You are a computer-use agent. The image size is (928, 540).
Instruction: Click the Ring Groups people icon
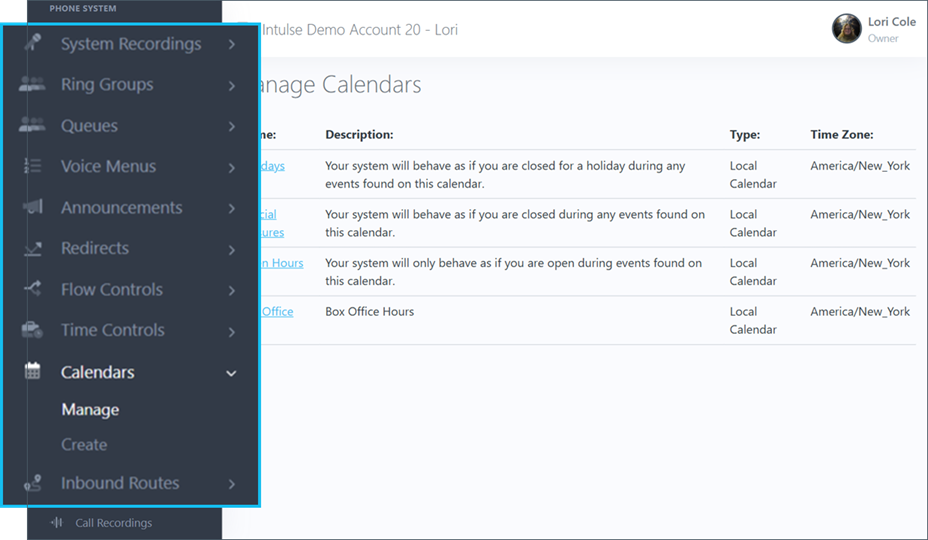tap(33, 85)
